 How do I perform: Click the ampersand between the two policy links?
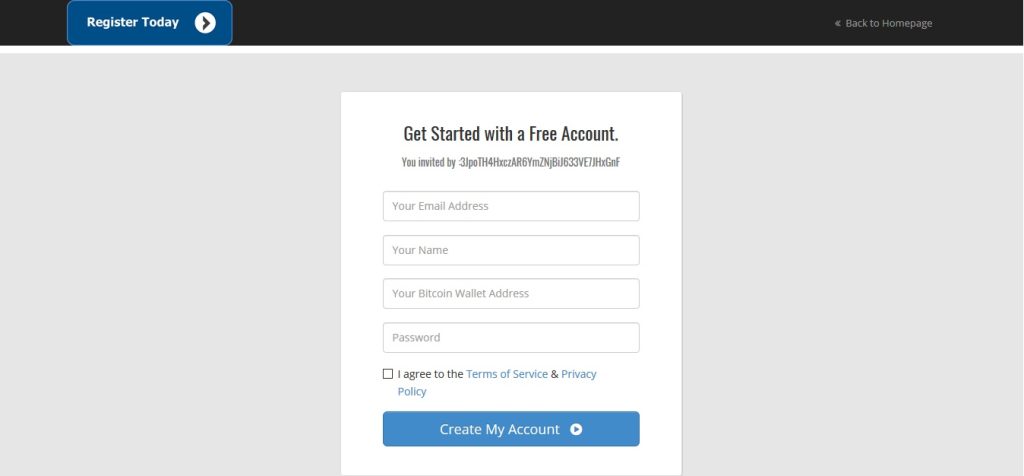coord(554,374)
